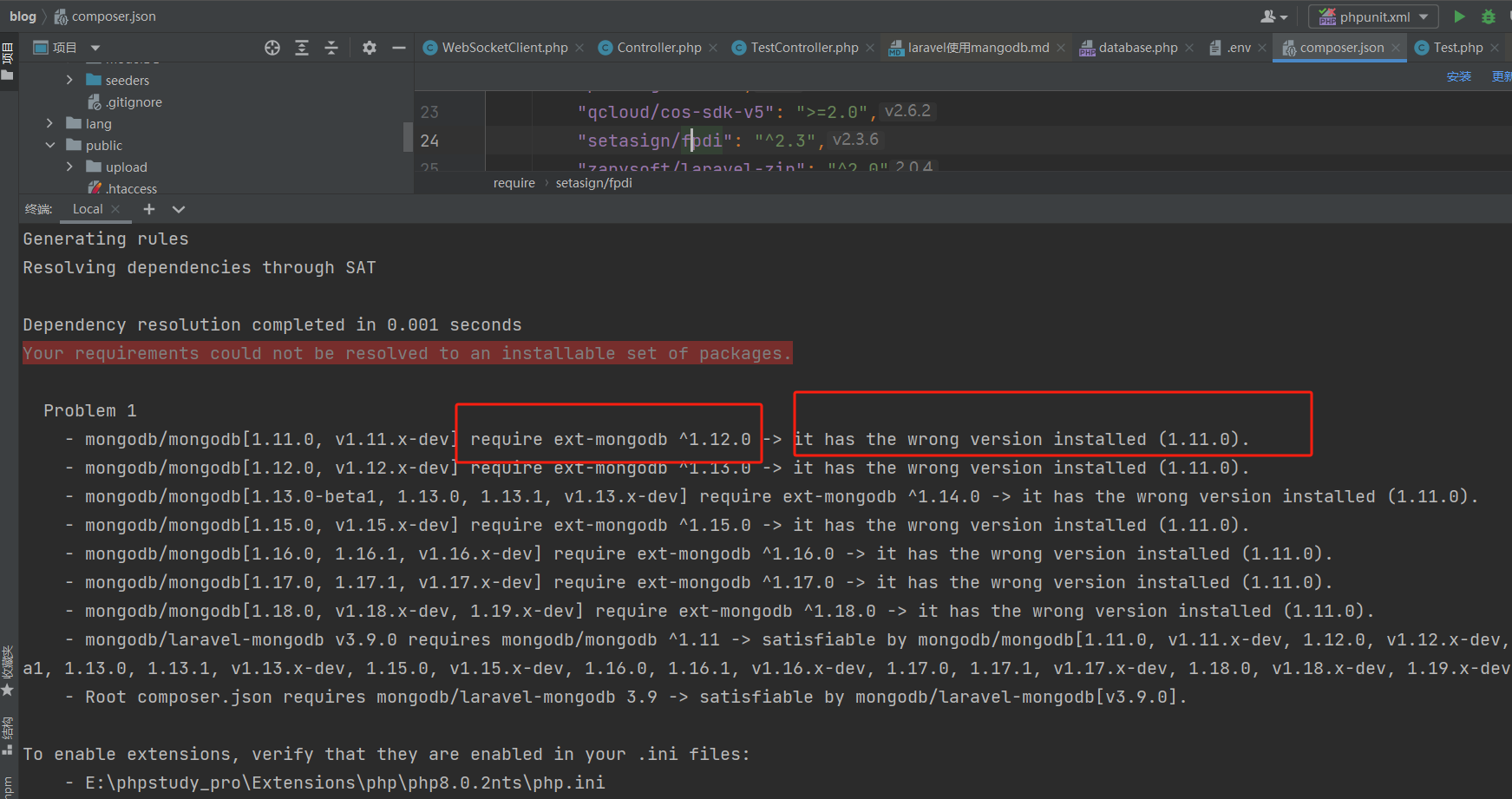Close the WebSocketClient.php tab
This screenshot has width=1512, height=799.
579,48
